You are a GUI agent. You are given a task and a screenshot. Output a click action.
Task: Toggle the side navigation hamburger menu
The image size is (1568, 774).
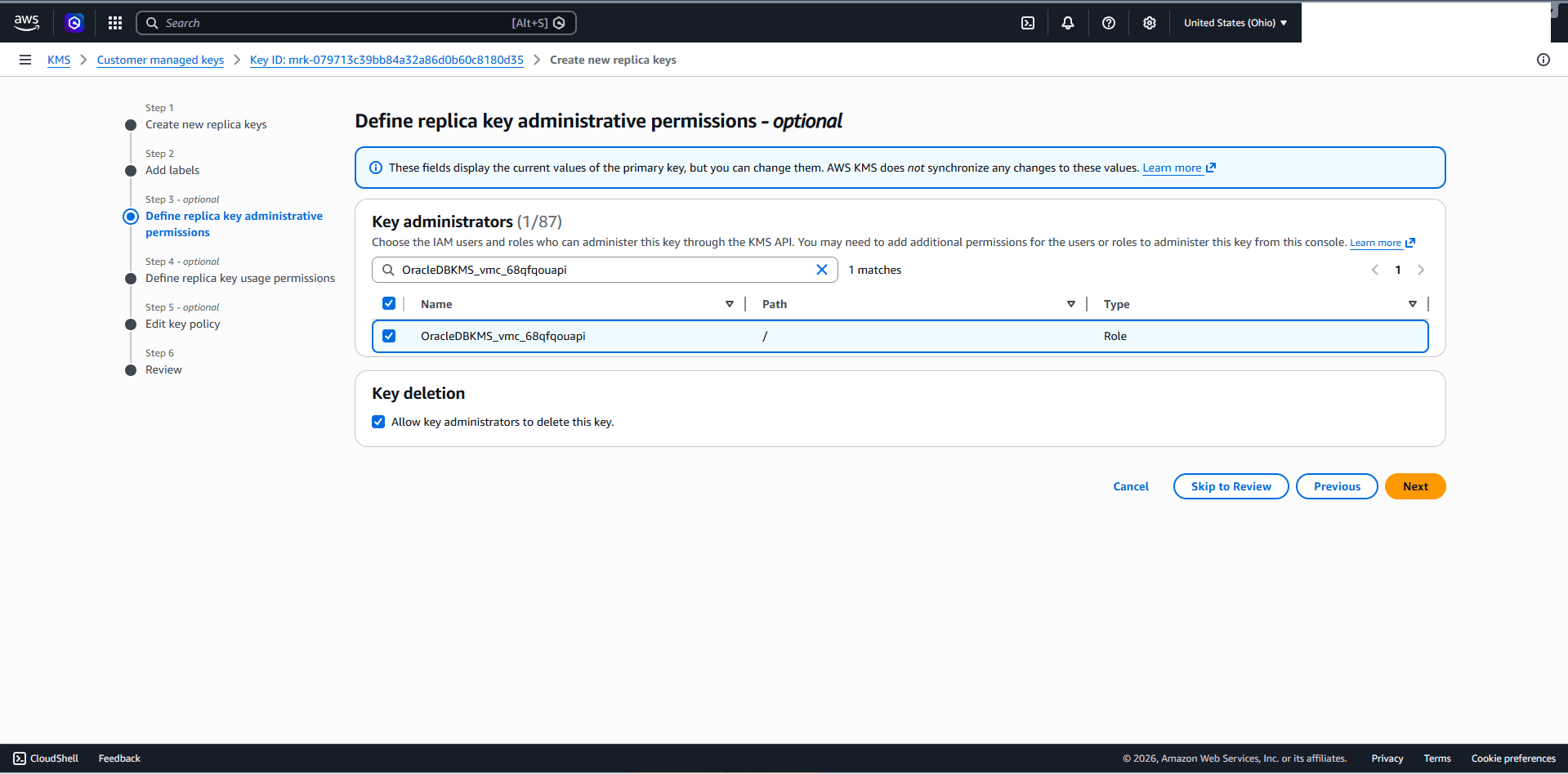tap(25, 60)
